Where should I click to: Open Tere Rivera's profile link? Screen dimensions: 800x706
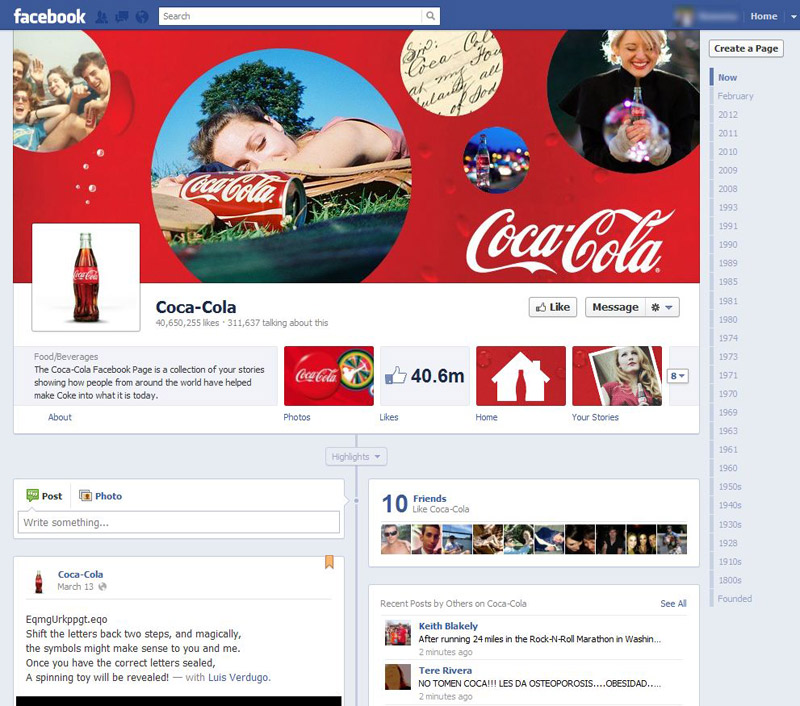(x=445, y=670)
